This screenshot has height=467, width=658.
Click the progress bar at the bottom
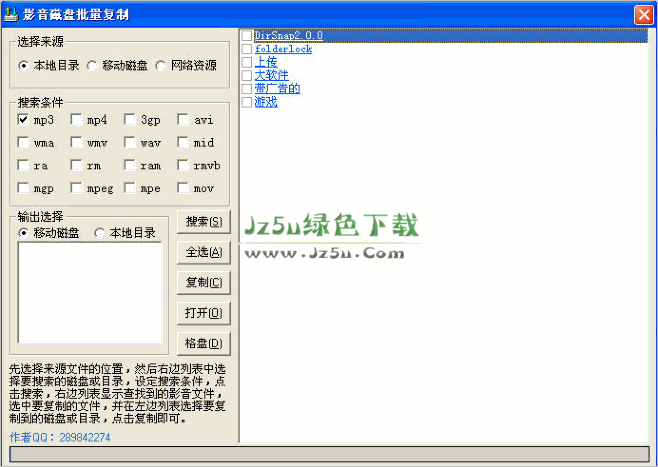(x=329, y=454)
